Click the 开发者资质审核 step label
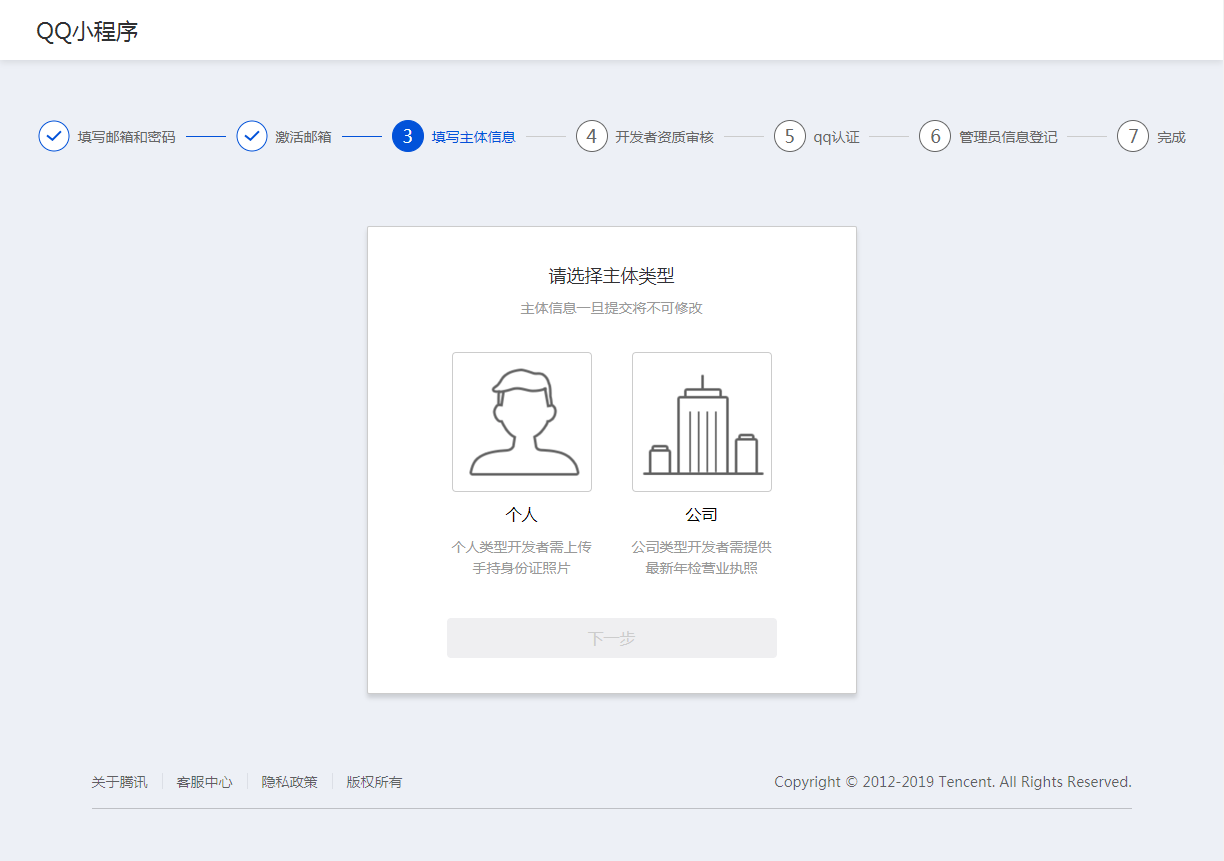 click(x=665, y=137)
